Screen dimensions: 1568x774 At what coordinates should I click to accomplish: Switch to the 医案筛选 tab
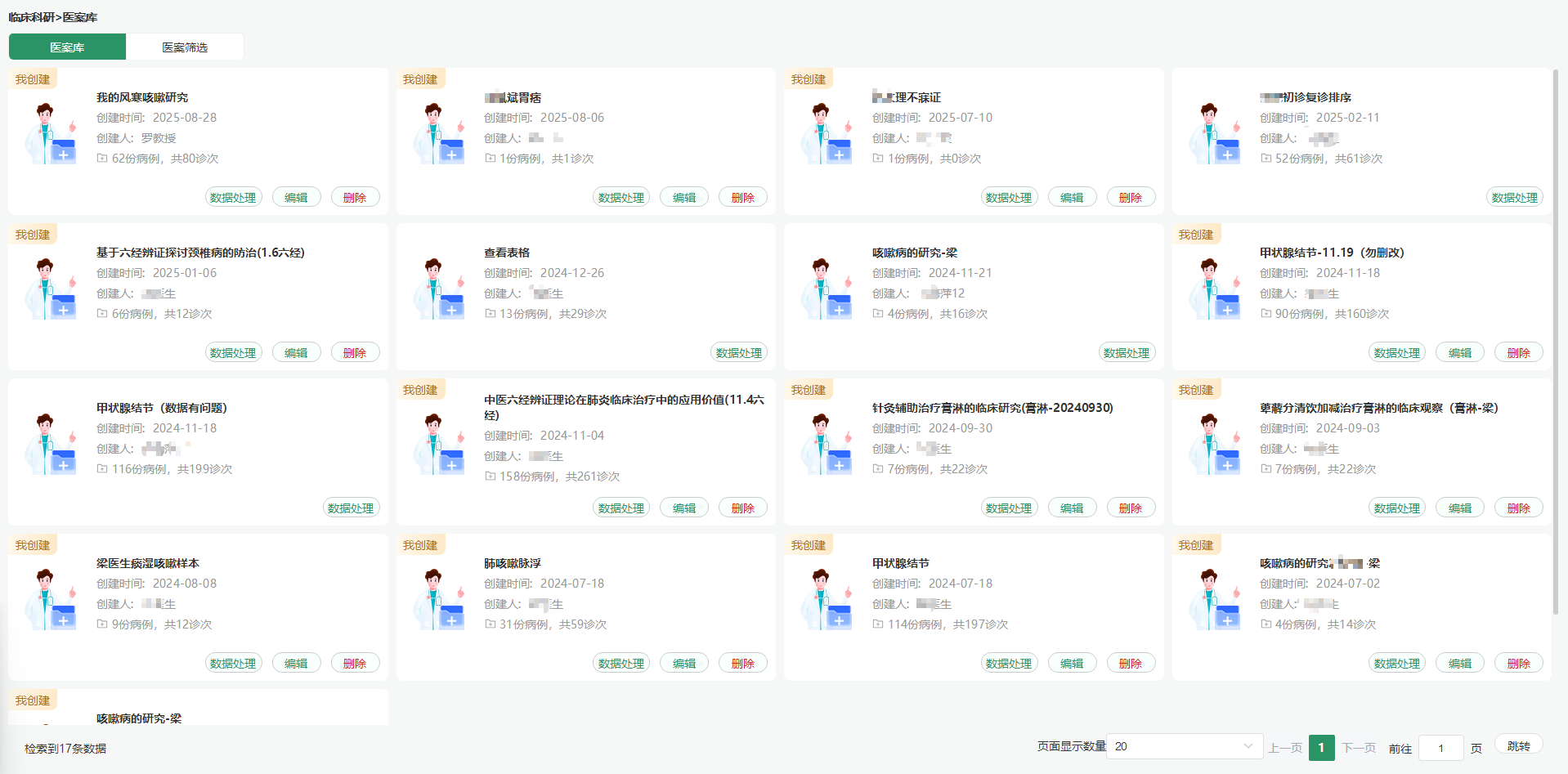point(185,47)
